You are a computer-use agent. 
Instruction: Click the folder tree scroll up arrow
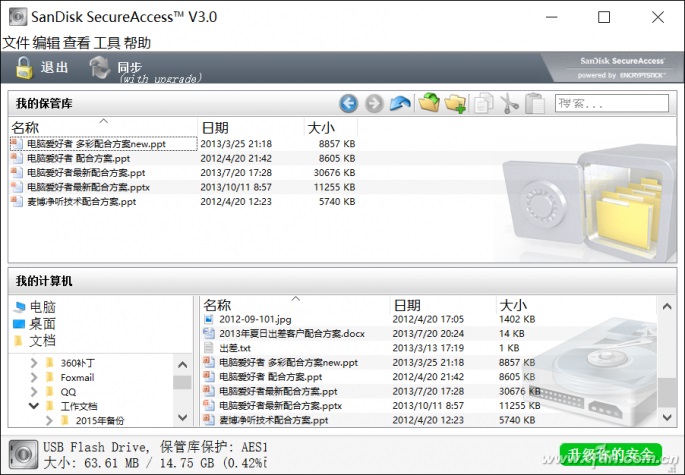point(183,364)
